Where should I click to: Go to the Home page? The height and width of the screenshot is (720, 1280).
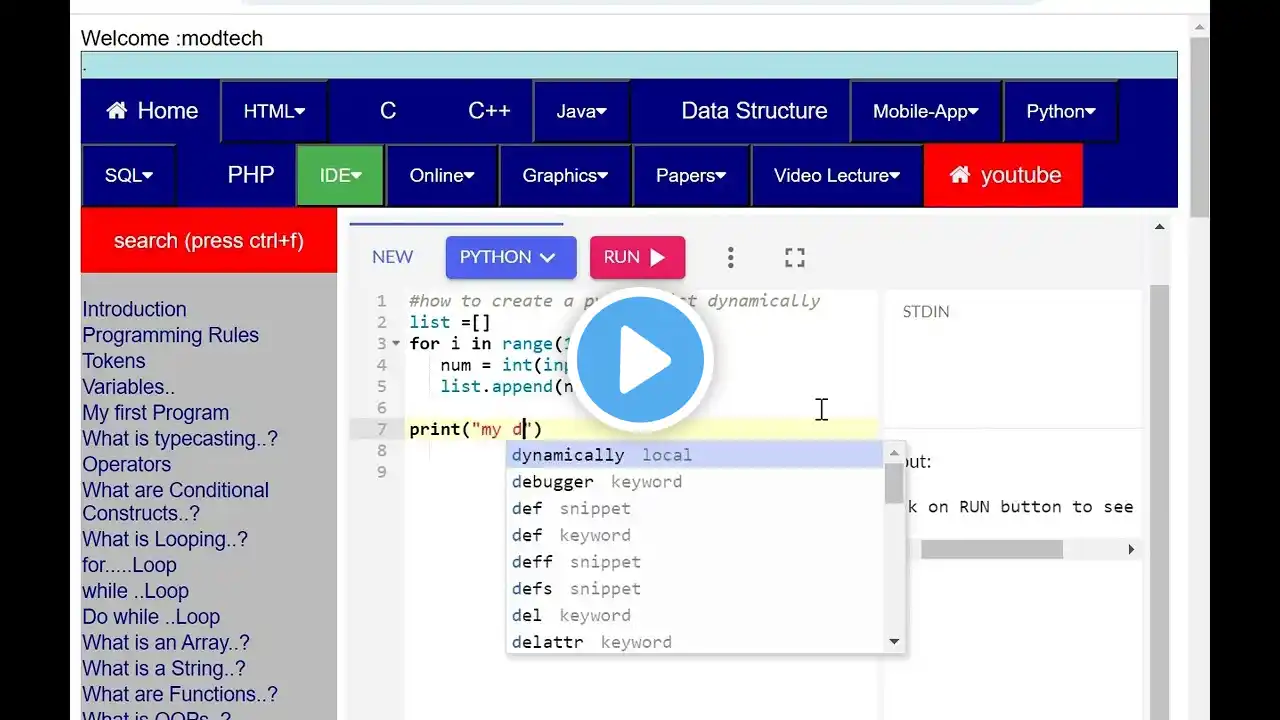(152, 111)
